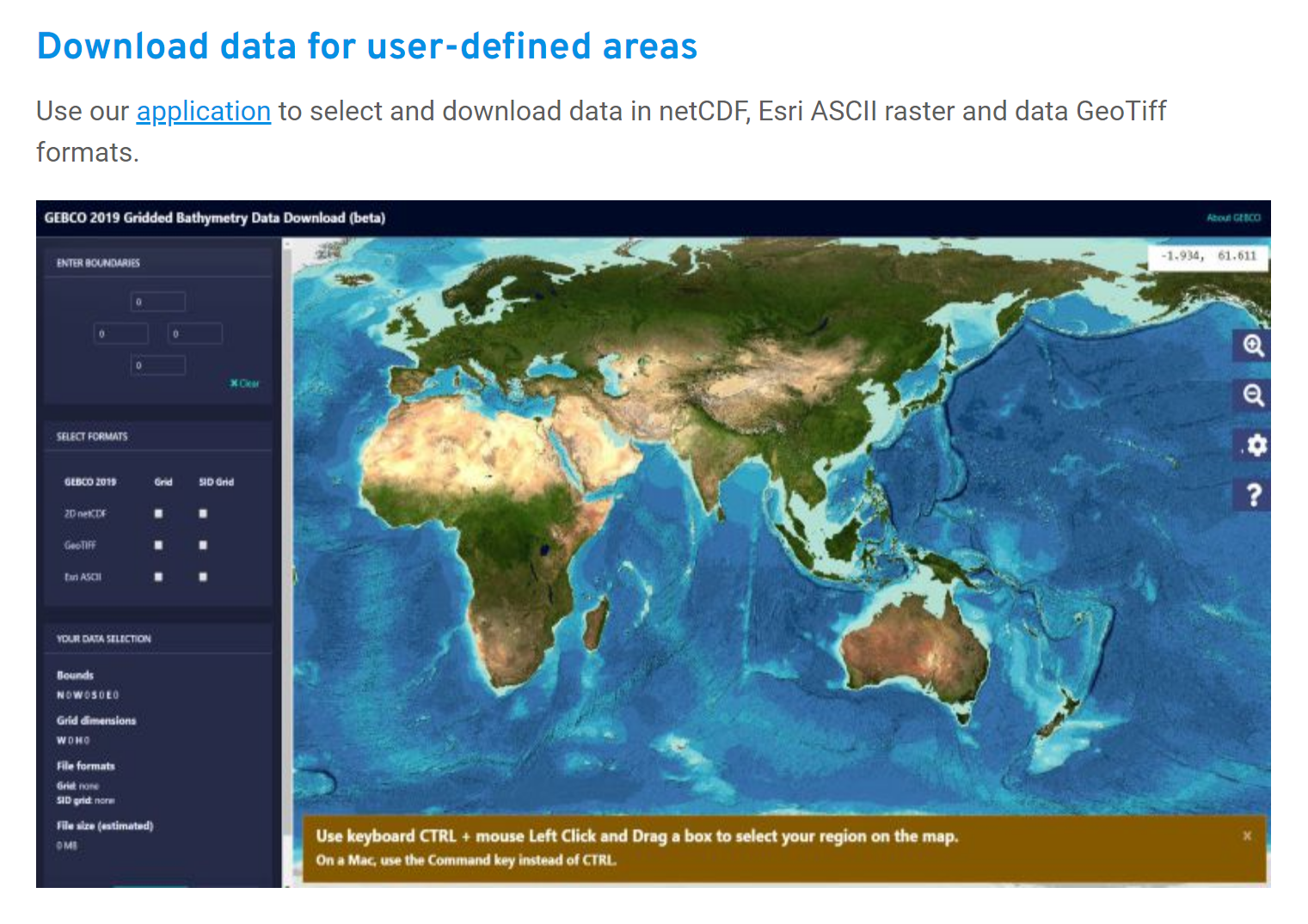Check Esri ASCII SID Grid checkbox
The height and width of the screenshot is (924, 1308).
(203, 578)
